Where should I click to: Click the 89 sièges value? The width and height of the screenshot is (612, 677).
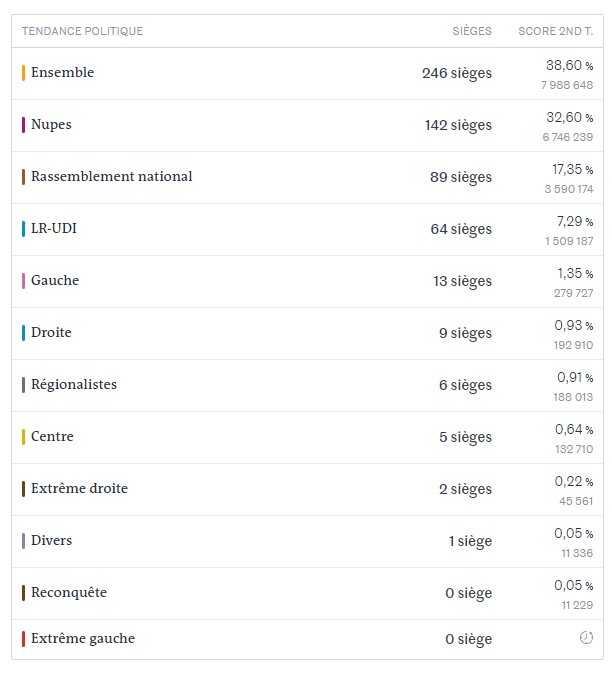point(461,177)
